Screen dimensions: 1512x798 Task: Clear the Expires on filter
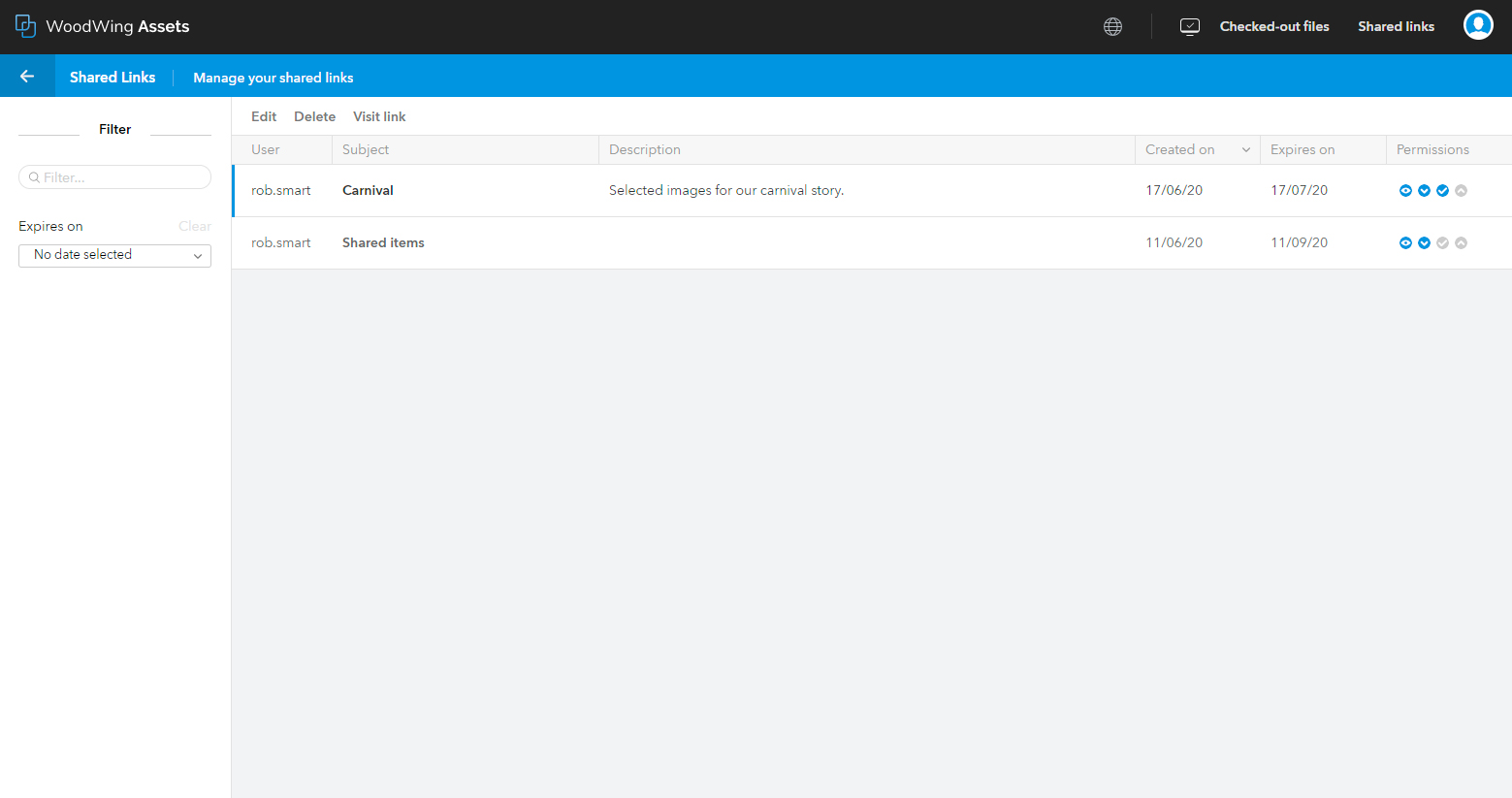195,225
